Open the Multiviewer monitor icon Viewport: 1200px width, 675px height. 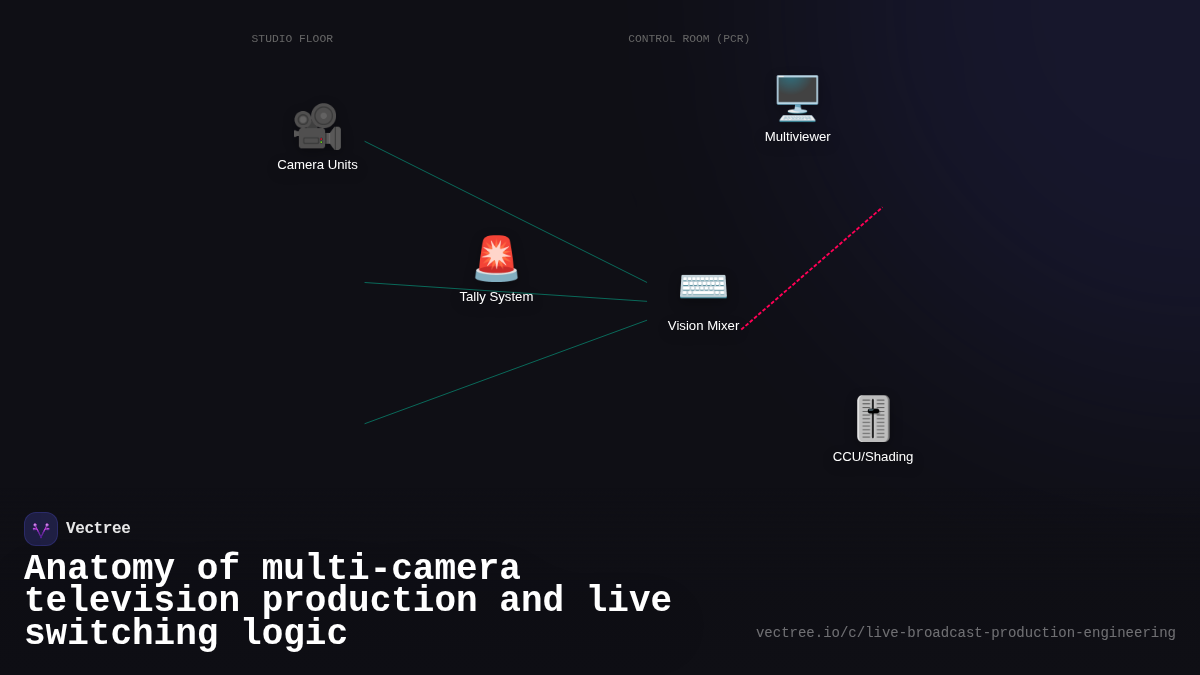point(797,97)
